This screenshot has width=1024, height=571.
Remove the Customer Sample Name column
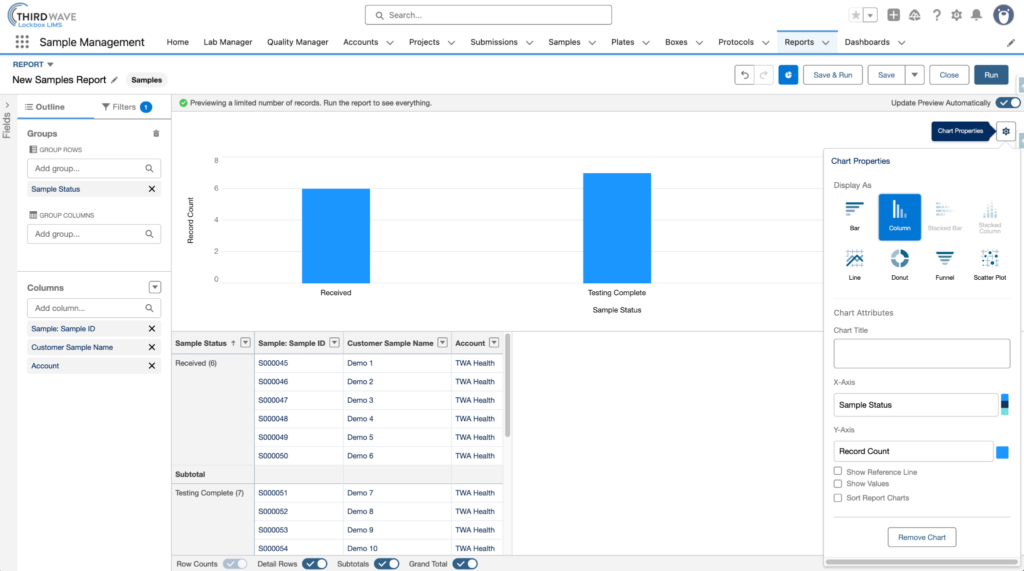click(x=152, y=348)
